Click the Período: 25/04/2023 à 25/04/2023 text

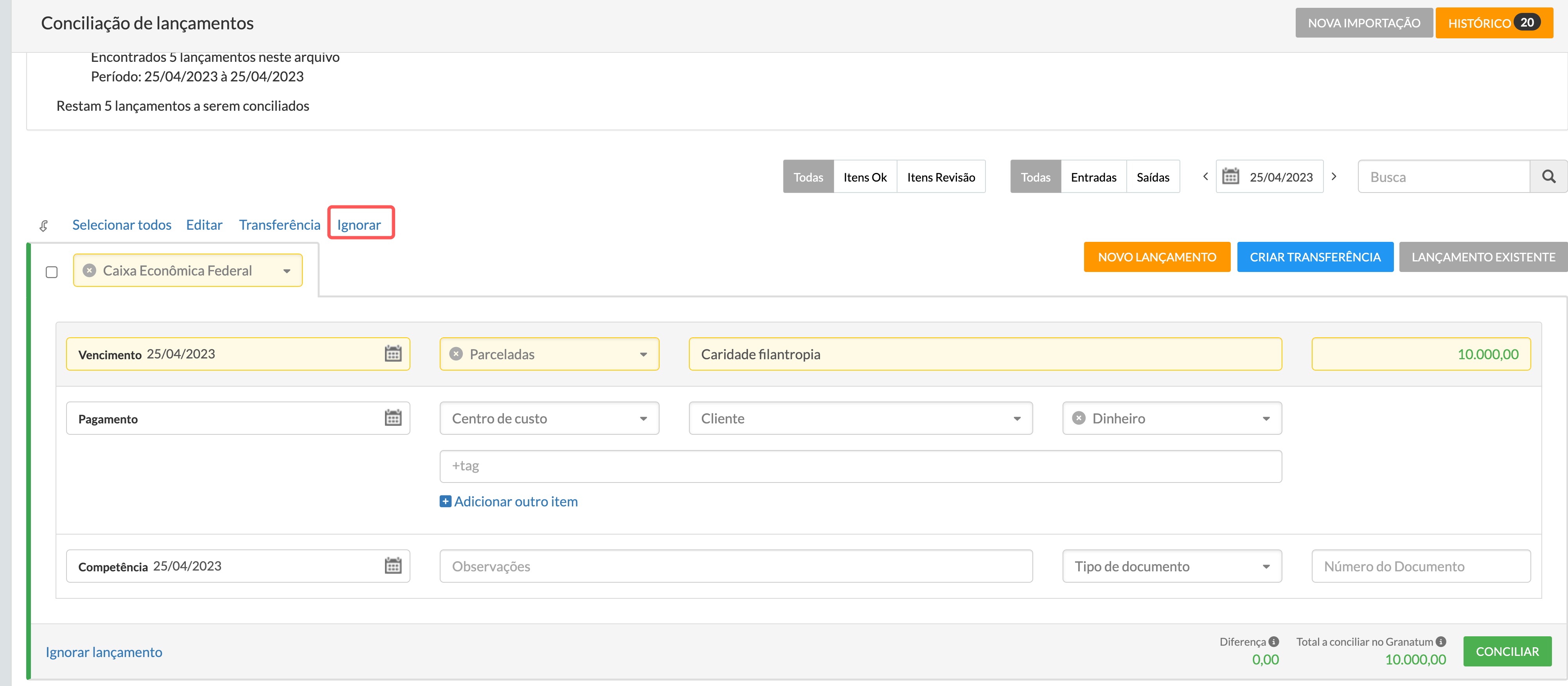pyautogui.click(x=197, y=77)
